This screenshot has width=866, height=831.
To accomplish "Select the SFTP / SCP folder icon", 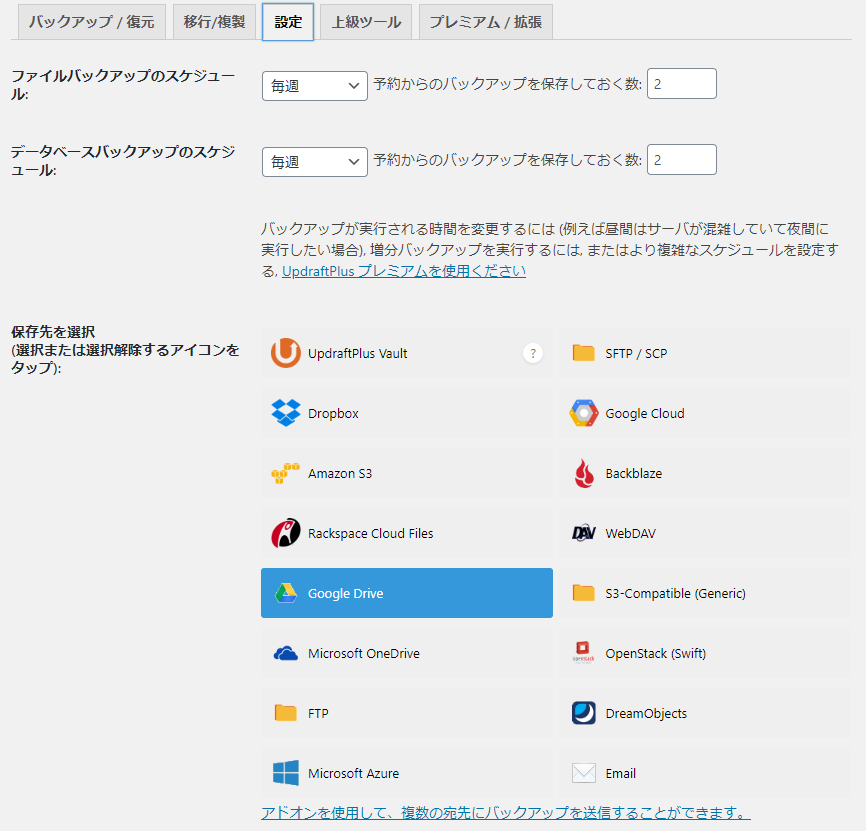I will tap(583, 352).
